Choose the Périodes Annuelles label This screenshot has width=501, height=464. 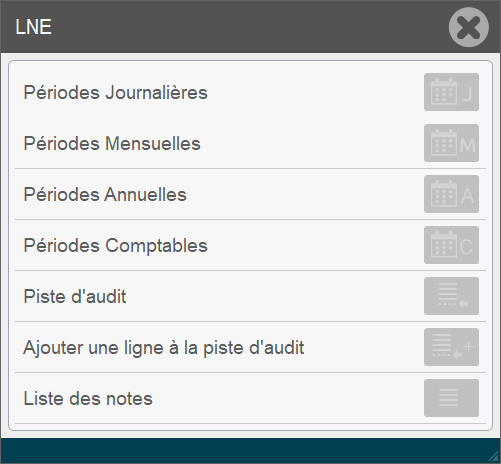pos(105,194)
